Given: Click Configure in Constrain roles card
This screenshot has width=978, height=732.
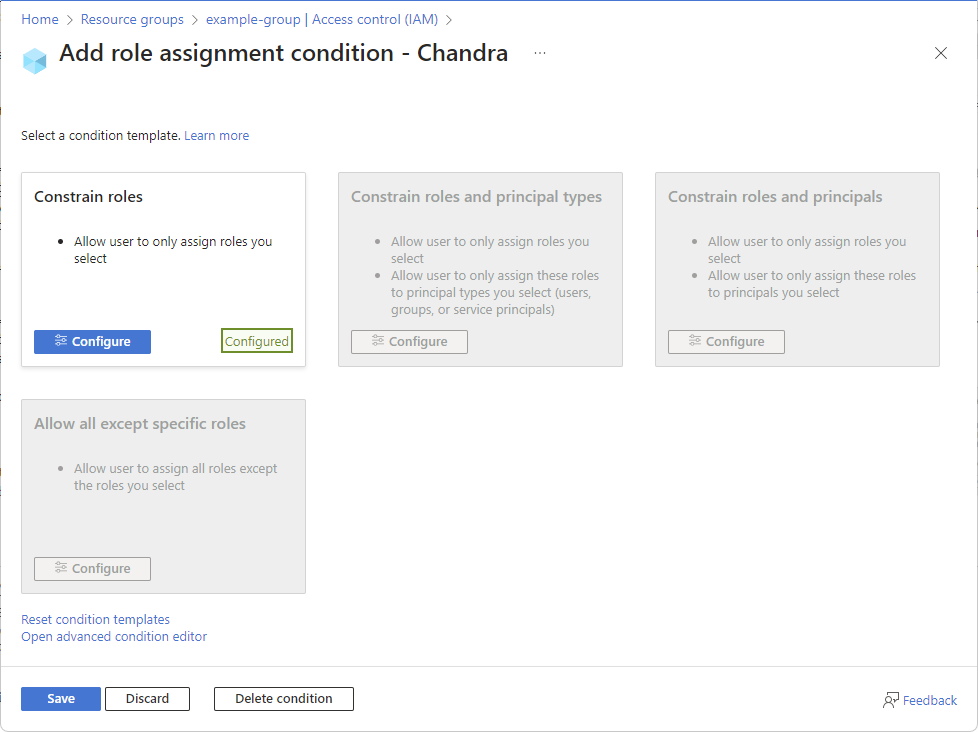Looking at the screenshot, I should [92, 342].
